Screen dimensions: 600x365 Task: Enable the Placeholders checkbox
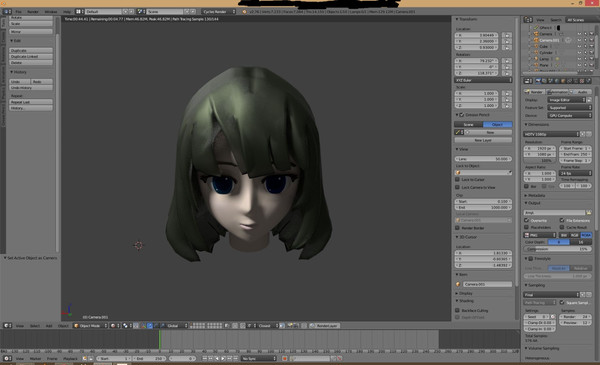coord(527,227)
